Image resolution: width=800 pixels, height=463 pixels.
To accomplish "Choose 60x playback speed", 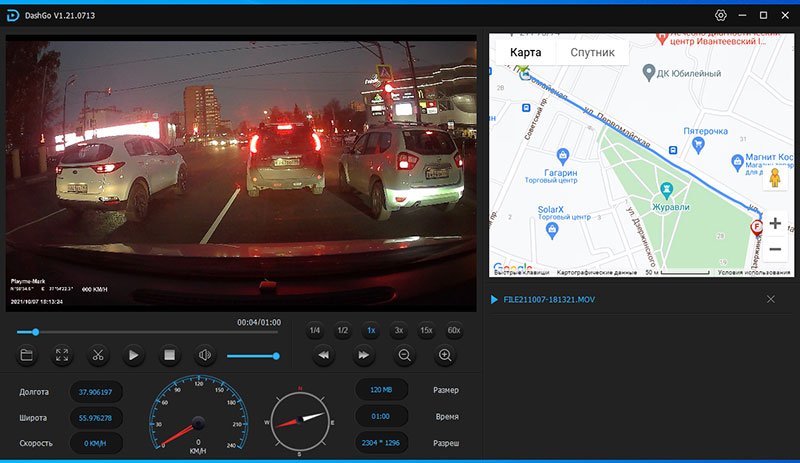I will [454, 330].
